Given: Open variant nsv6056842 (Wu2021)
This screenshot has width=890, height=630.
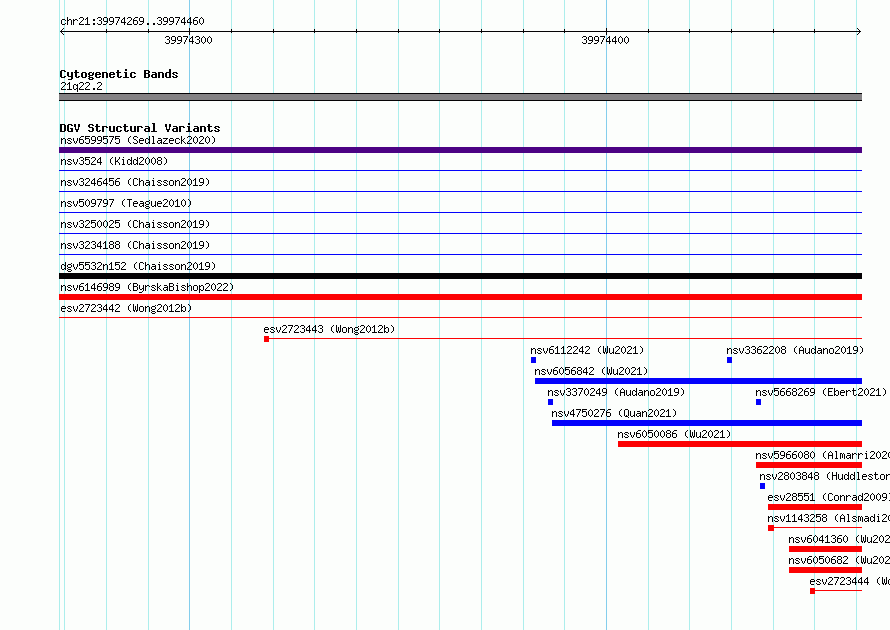Looking at the screenshot, I should tap(591, 371).
